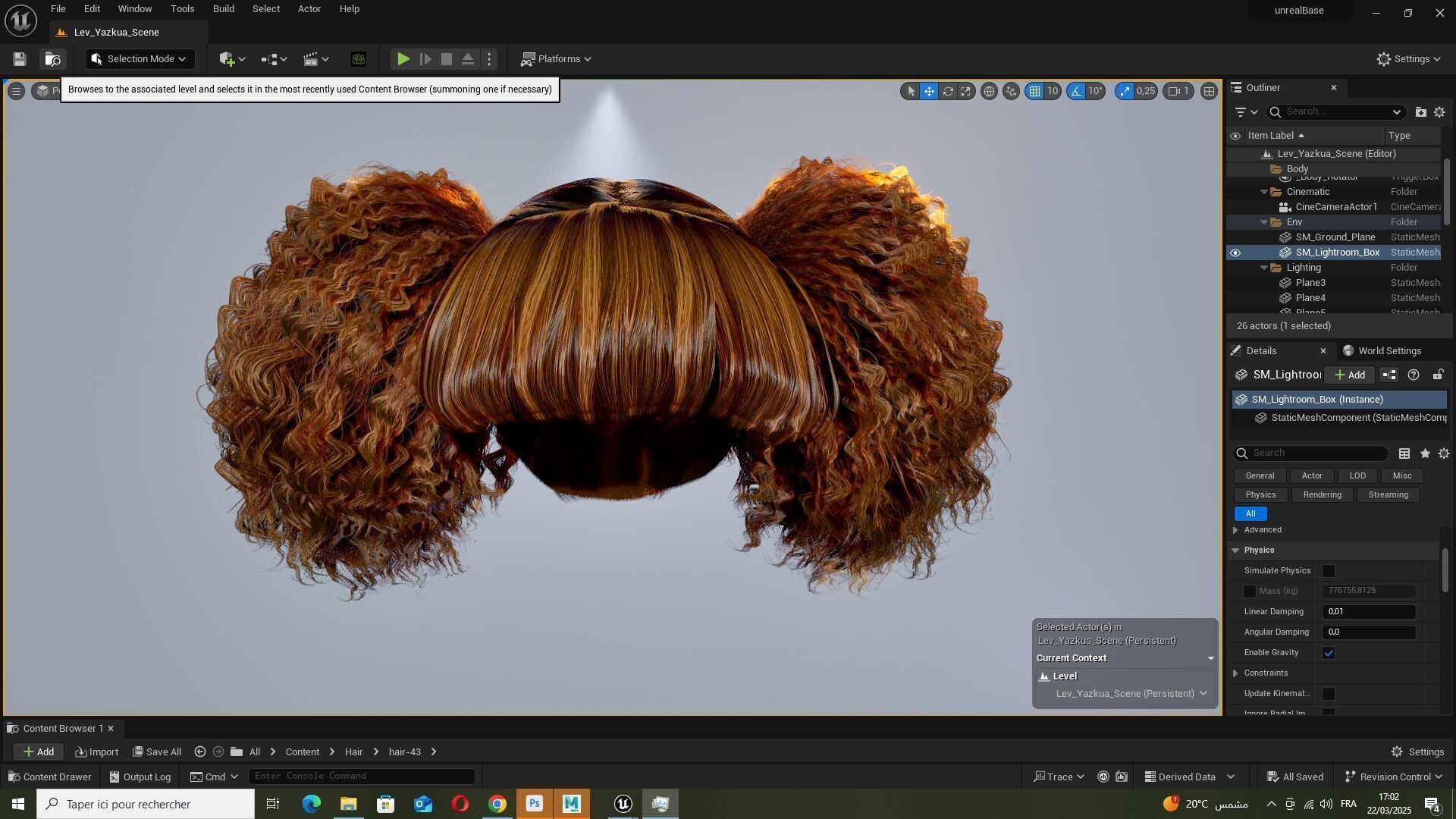The width and height of the screenshot is (1456, 819).
Task: Change grid snap value 10
Action: coord(1053,91)
